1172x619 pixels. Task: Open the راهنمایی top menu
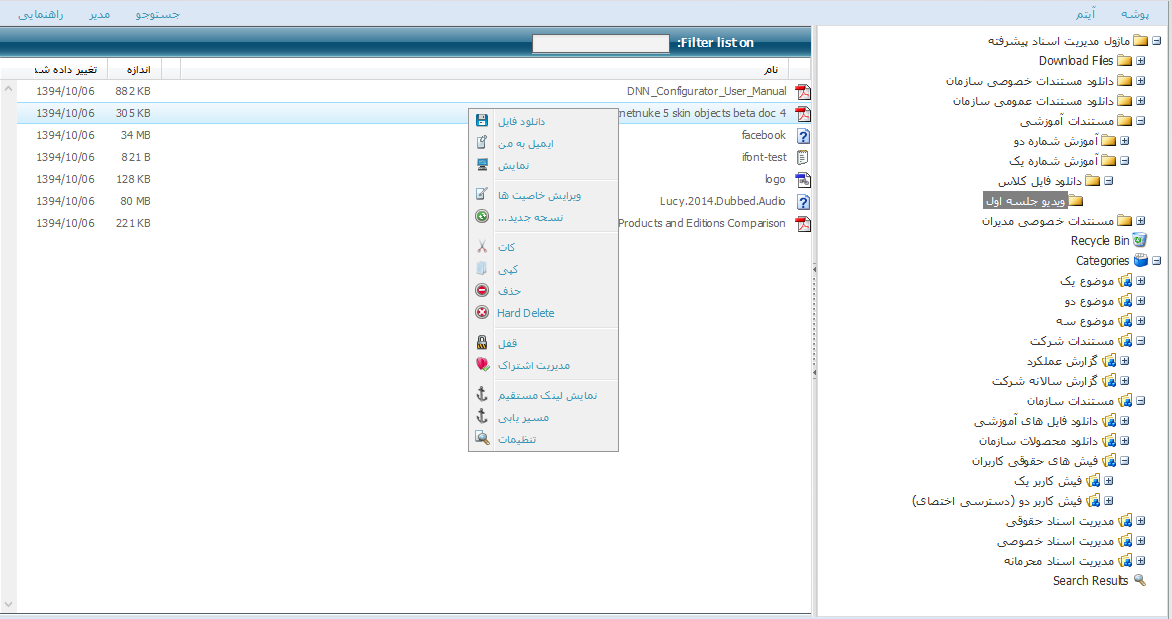pyautogui.click(x=41, y=14)
